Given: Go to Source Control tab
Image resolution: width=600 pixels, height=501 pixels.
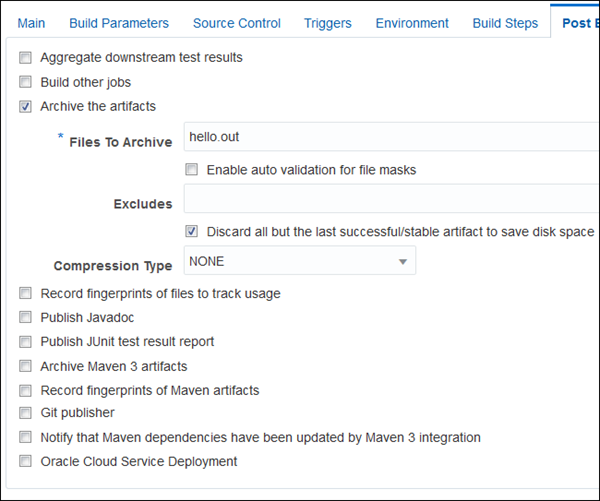Looking at the screenshot, I should point(237,23).
